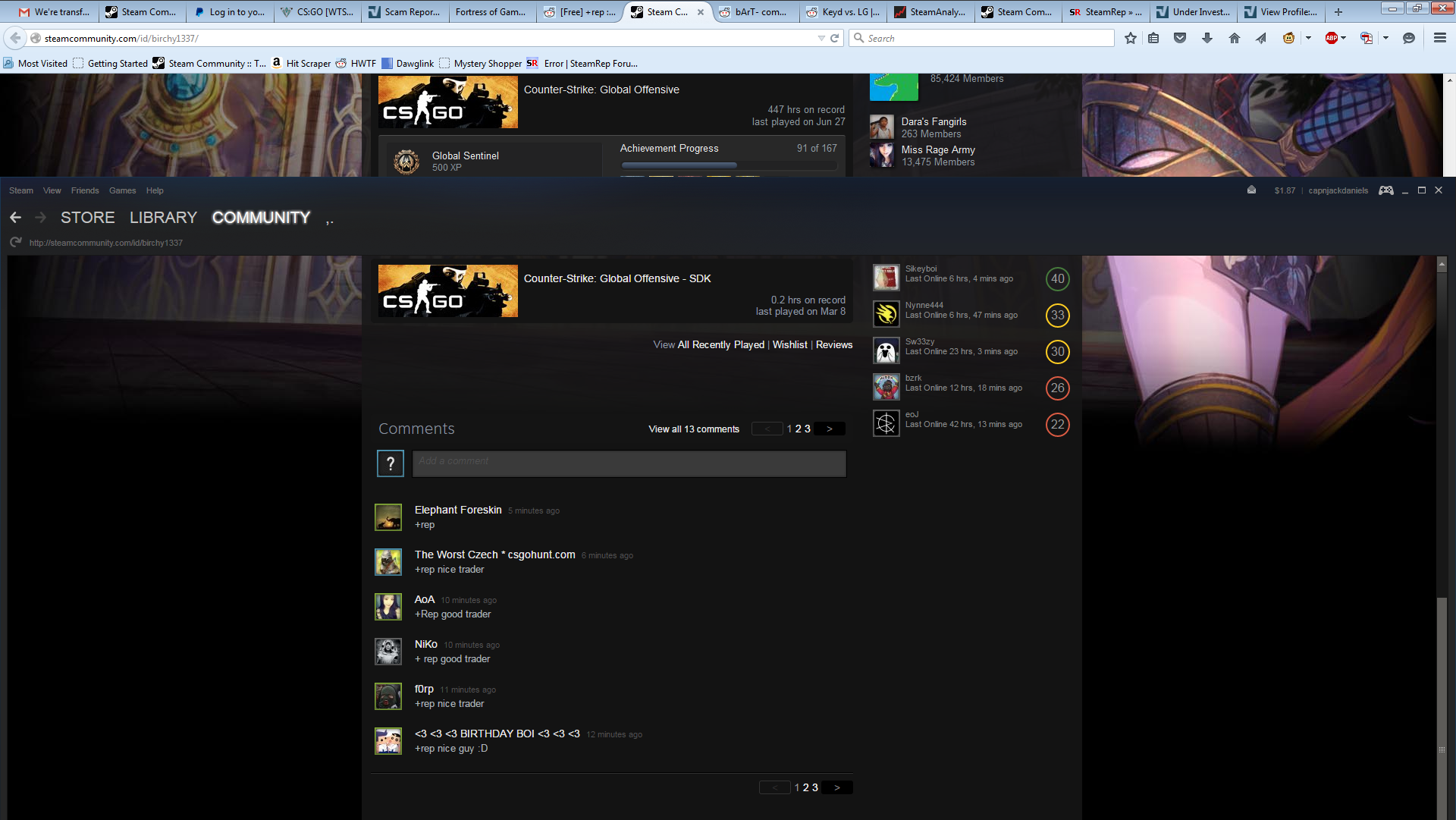
Task: Open the Firefox downloads arrow
Action: (1207, 38)
